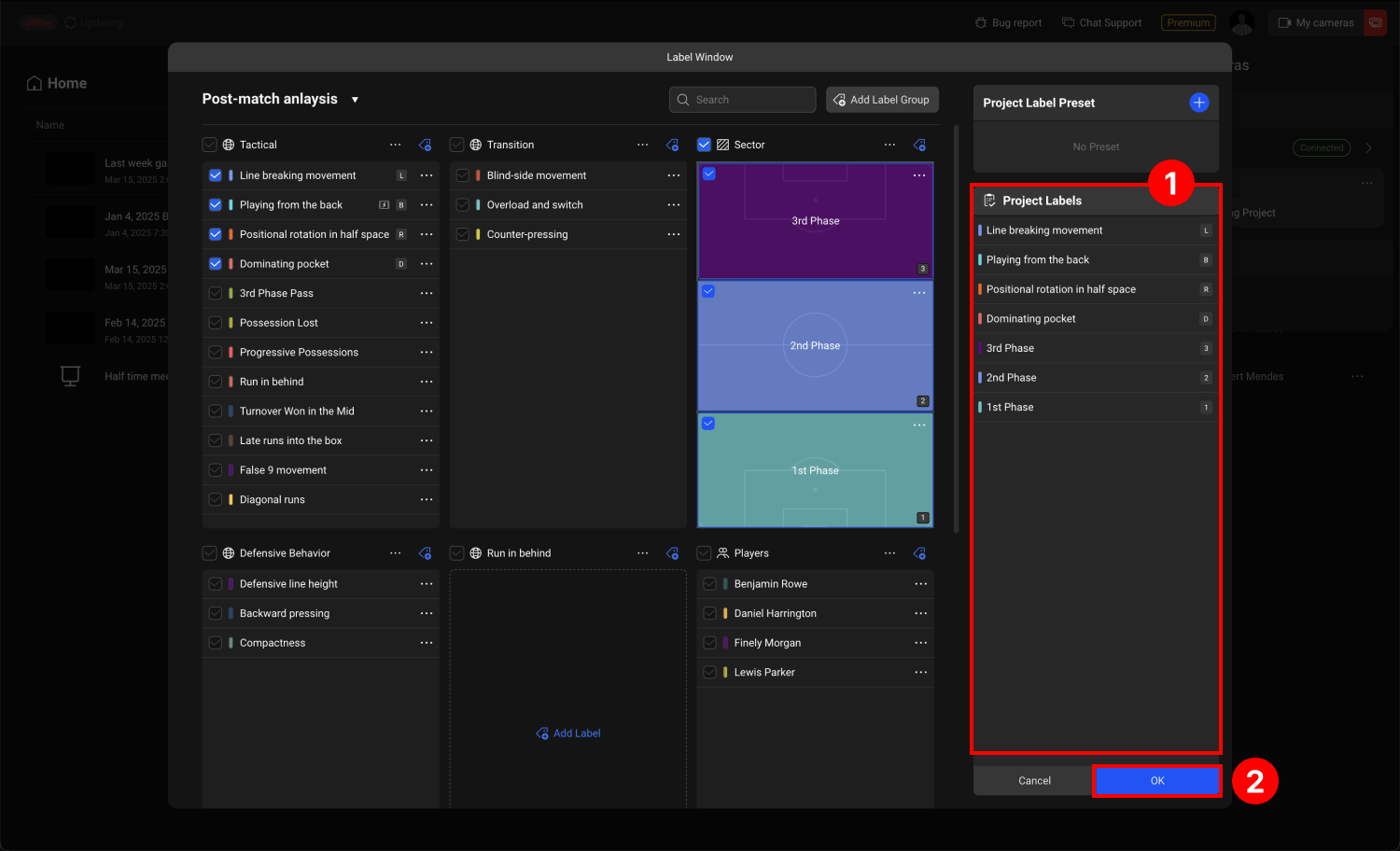Viewport: 1400px width, 851px height.
Task: Open more options for Playing from the back
Action: tap(427, 204)
